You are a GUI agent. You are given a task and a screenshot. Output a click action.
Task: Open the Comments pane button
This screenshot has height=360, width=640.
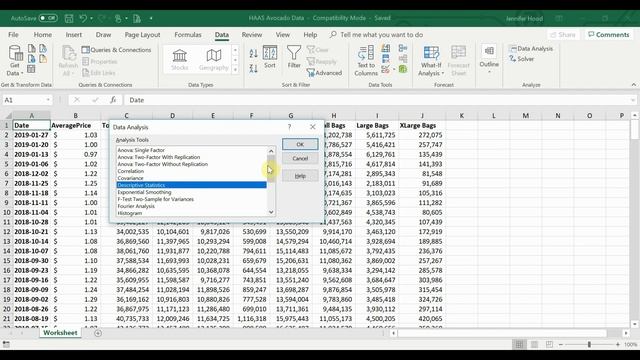pyautogui.click(x=609, y=35)
